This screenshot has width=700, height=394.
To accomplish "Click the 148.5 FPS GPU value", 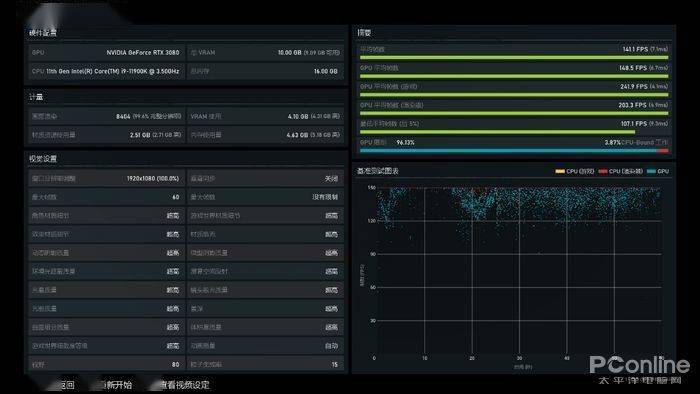I will (x=633, y=68).
